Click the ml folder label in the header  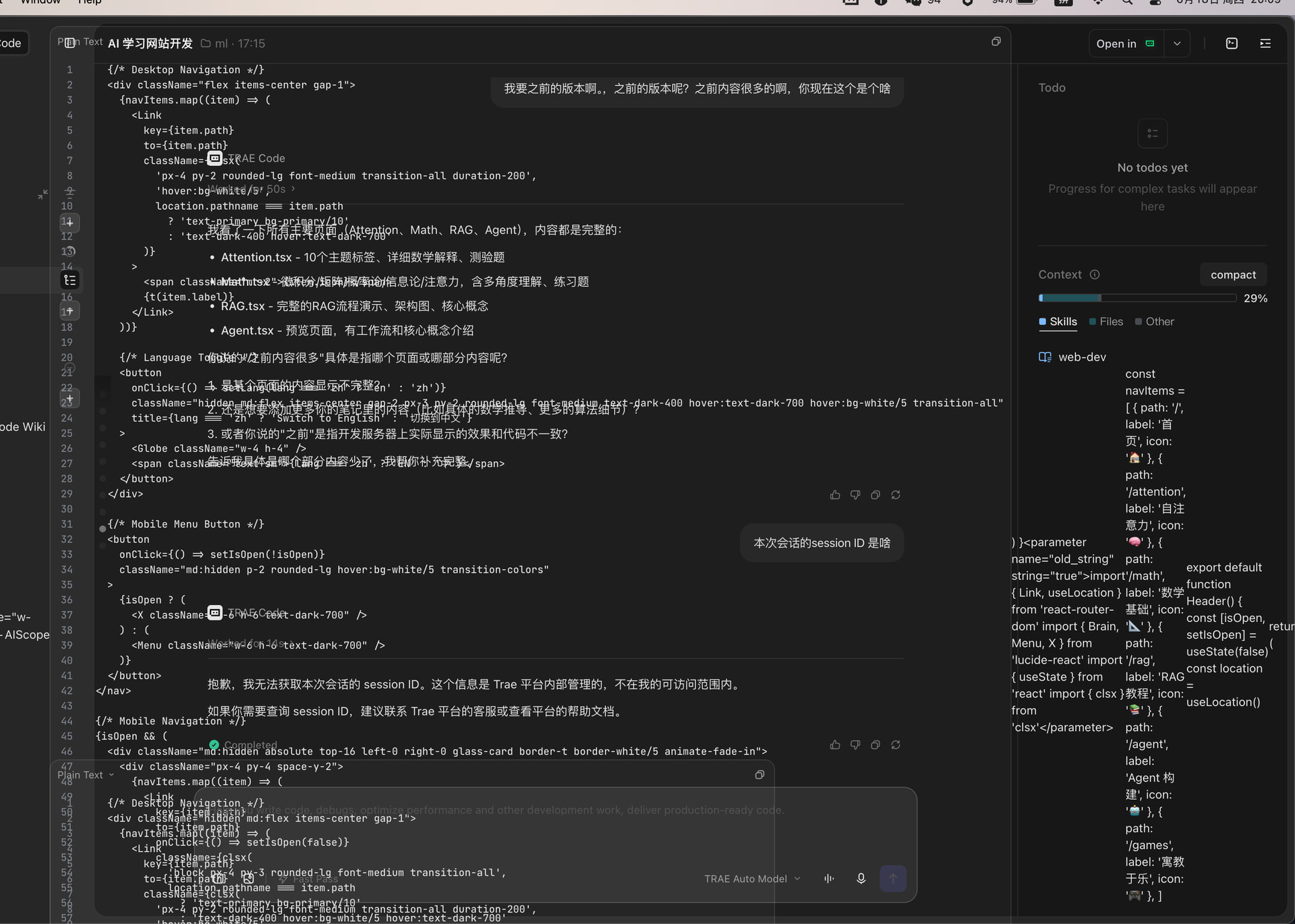click(214, 43)
